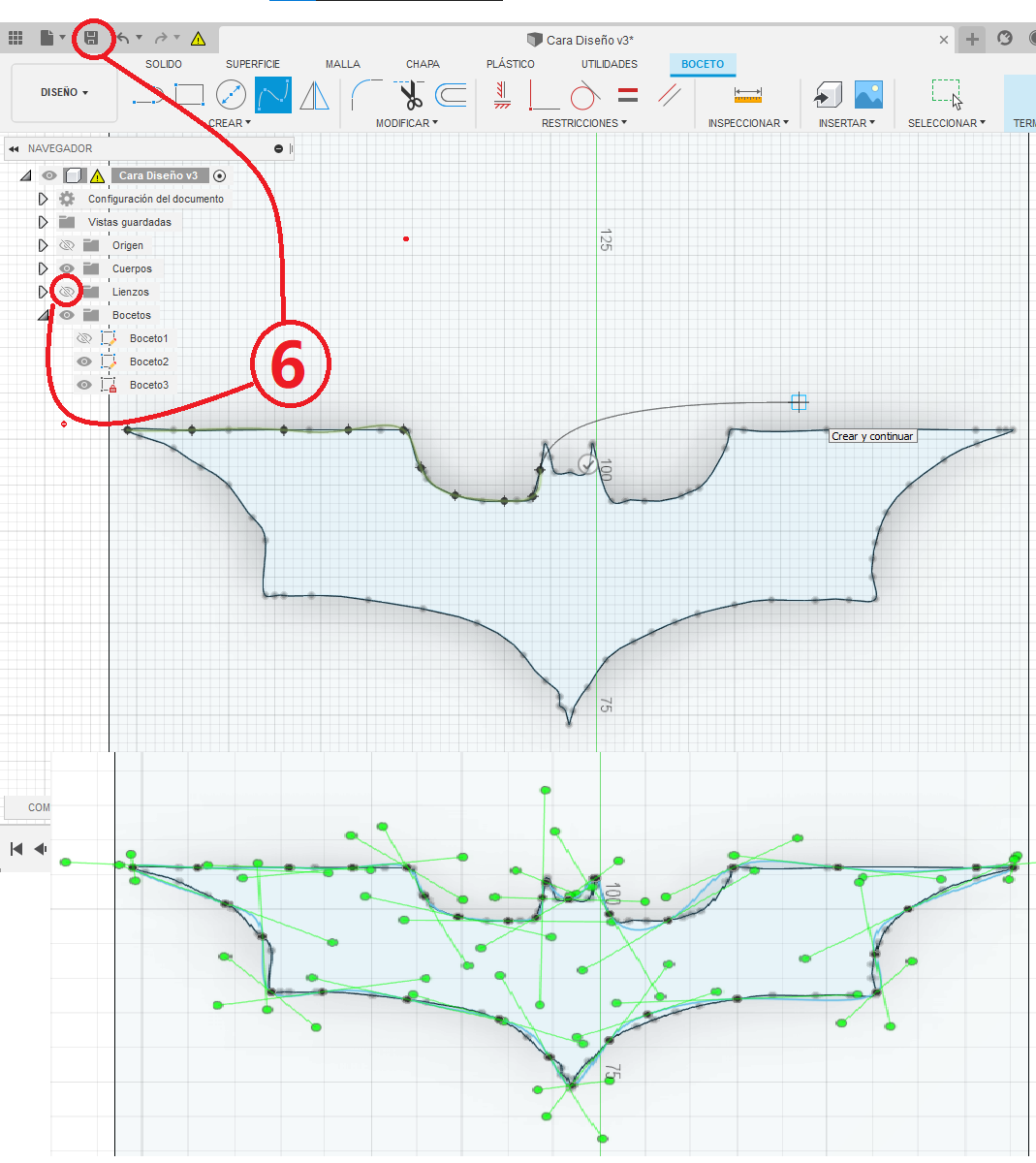The height and width of the screenshot is (1163, 1036).
Task: Collapse the Cara Diseño v3 root node
Action: [26, 175]
